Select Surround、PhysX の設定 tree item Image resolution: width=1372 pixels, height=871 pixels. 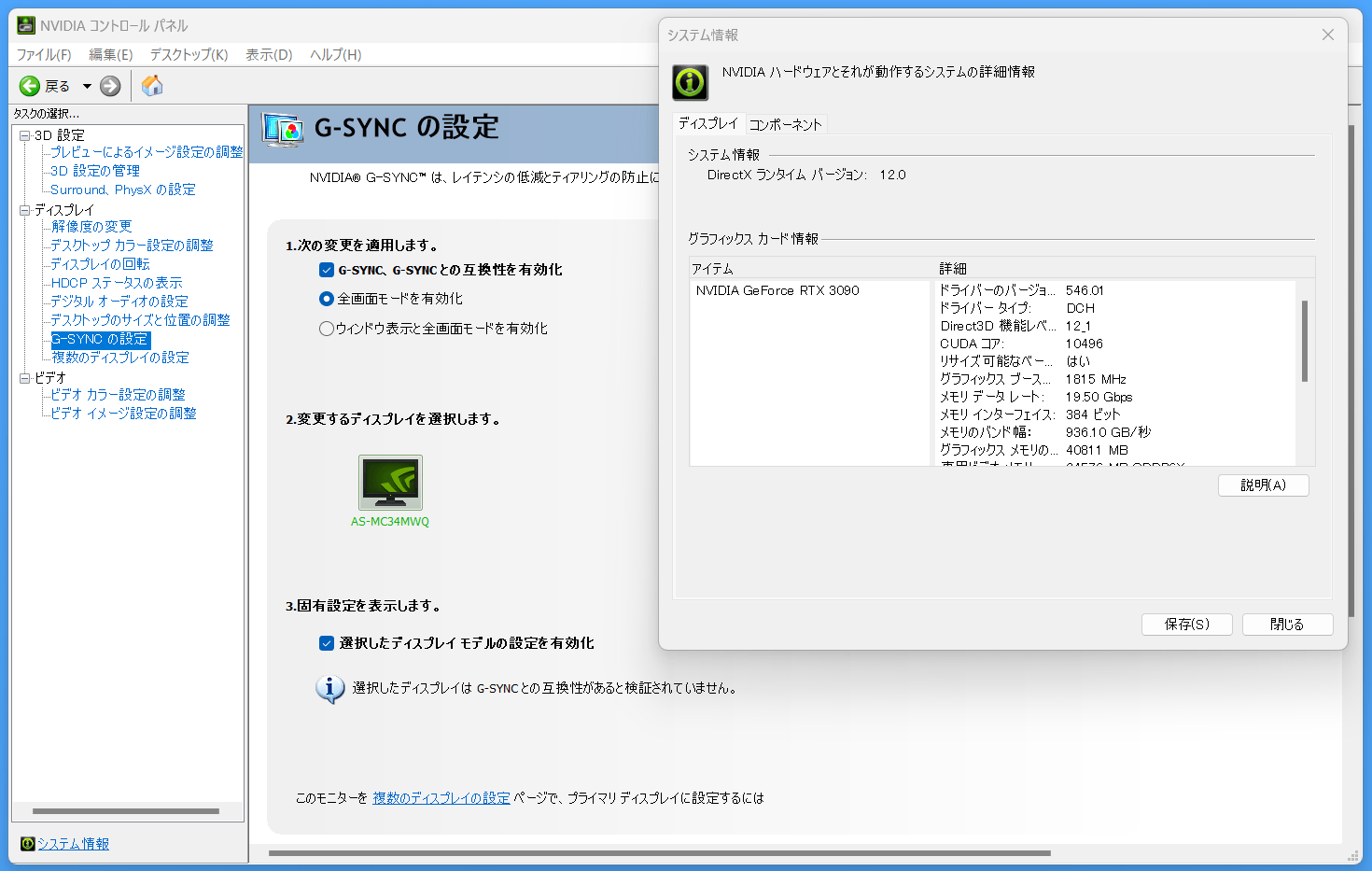coord(123,190)
